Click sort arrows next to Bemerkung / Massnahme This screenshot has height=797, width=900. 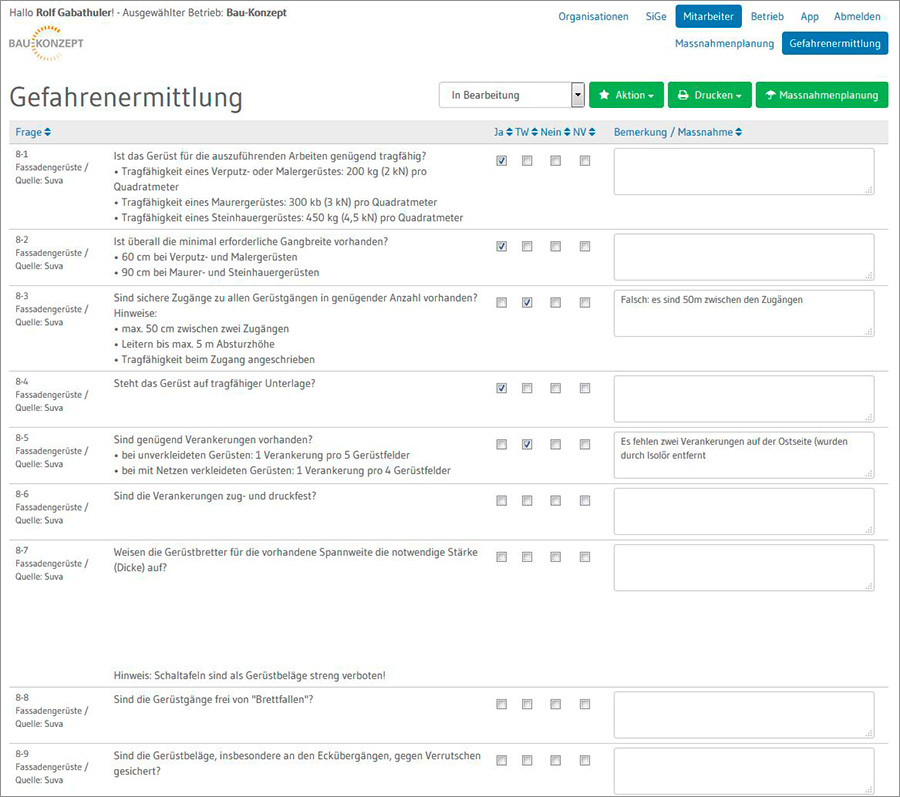pyautogui.click(x=737, y=133)
